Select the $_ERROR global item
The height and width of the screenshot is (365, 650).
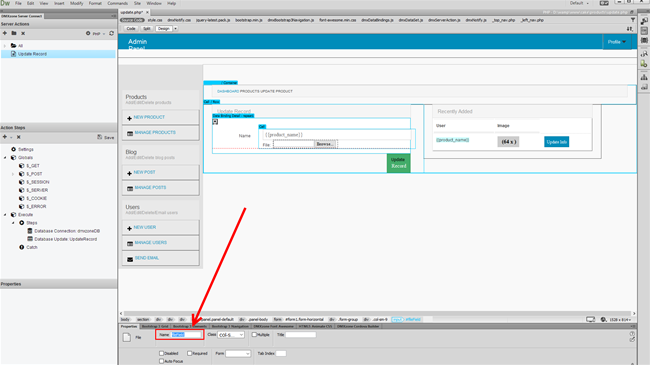click(36, 207)
